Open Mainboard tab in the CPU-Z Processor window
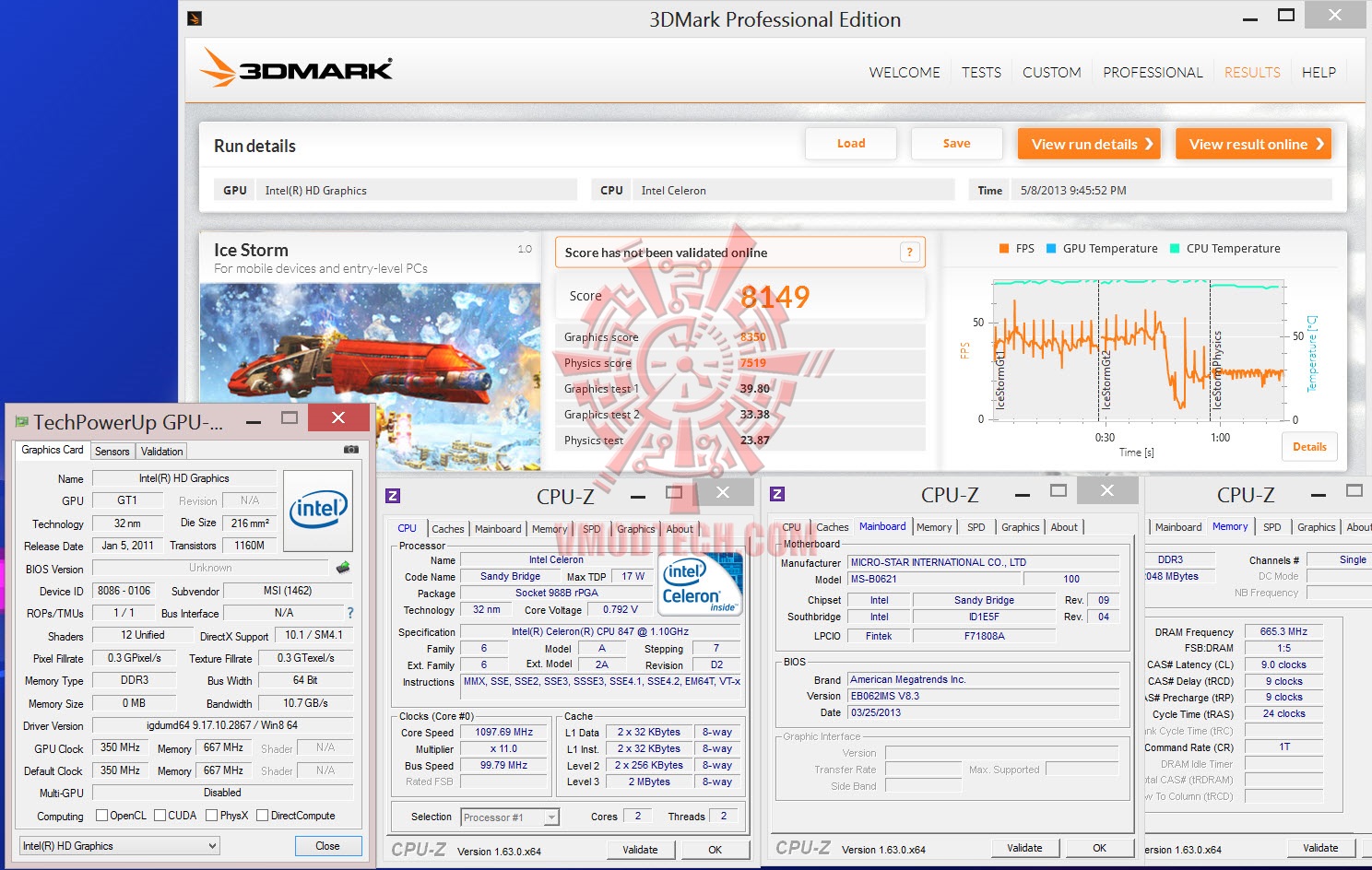 tap(498, 529)
